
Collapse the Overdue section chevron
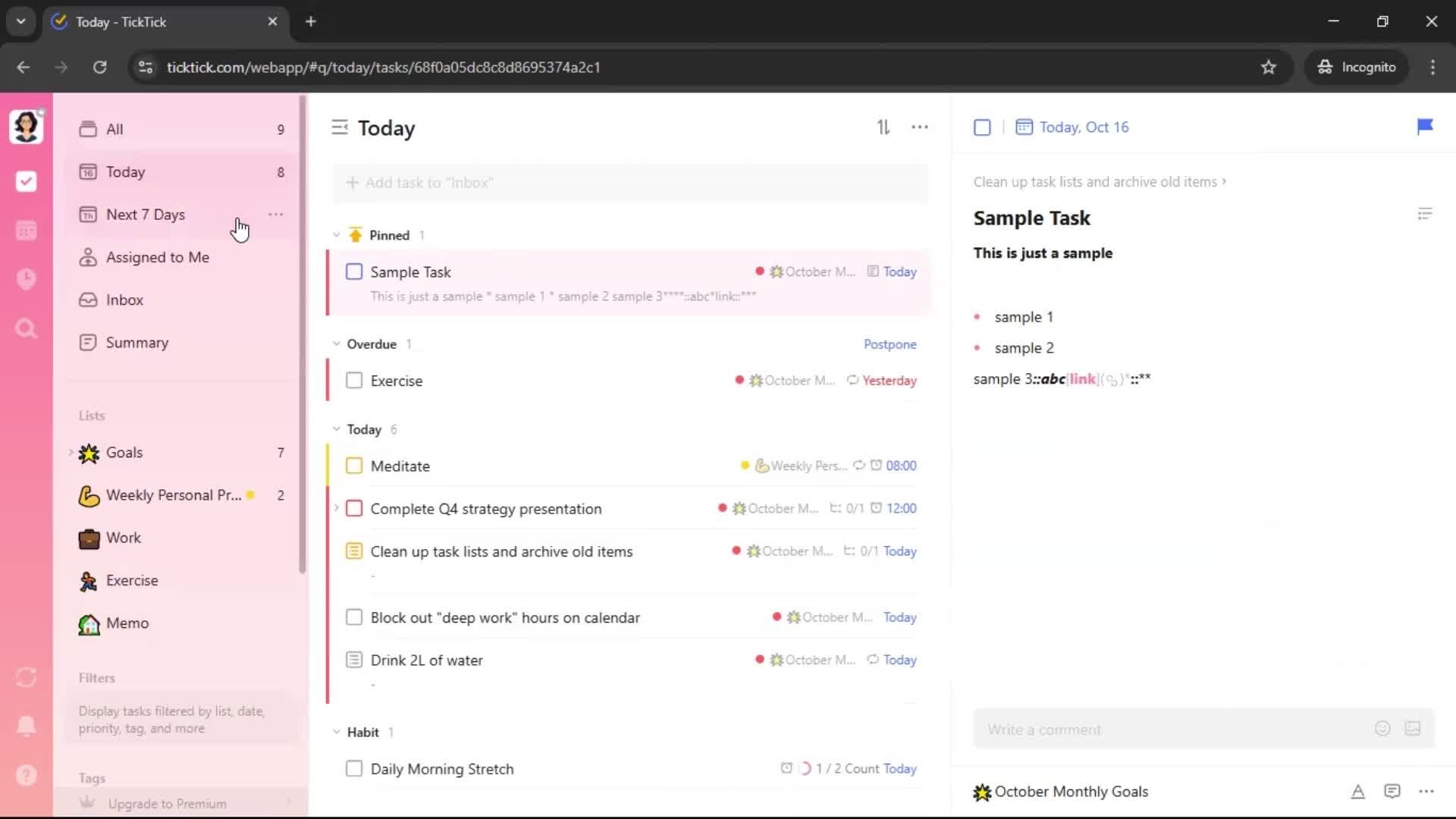click(x=337, y=344)
